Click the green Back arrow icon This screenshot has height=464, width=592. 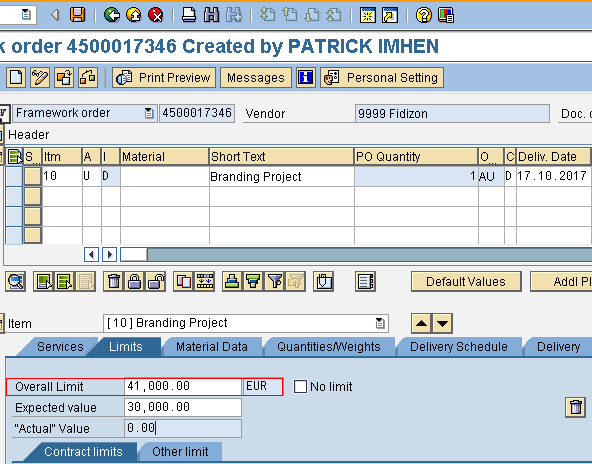pos(112,15)
